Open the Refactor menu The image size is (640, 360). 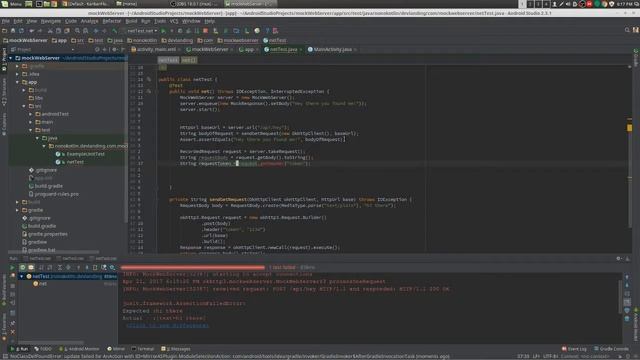[111, 21]
